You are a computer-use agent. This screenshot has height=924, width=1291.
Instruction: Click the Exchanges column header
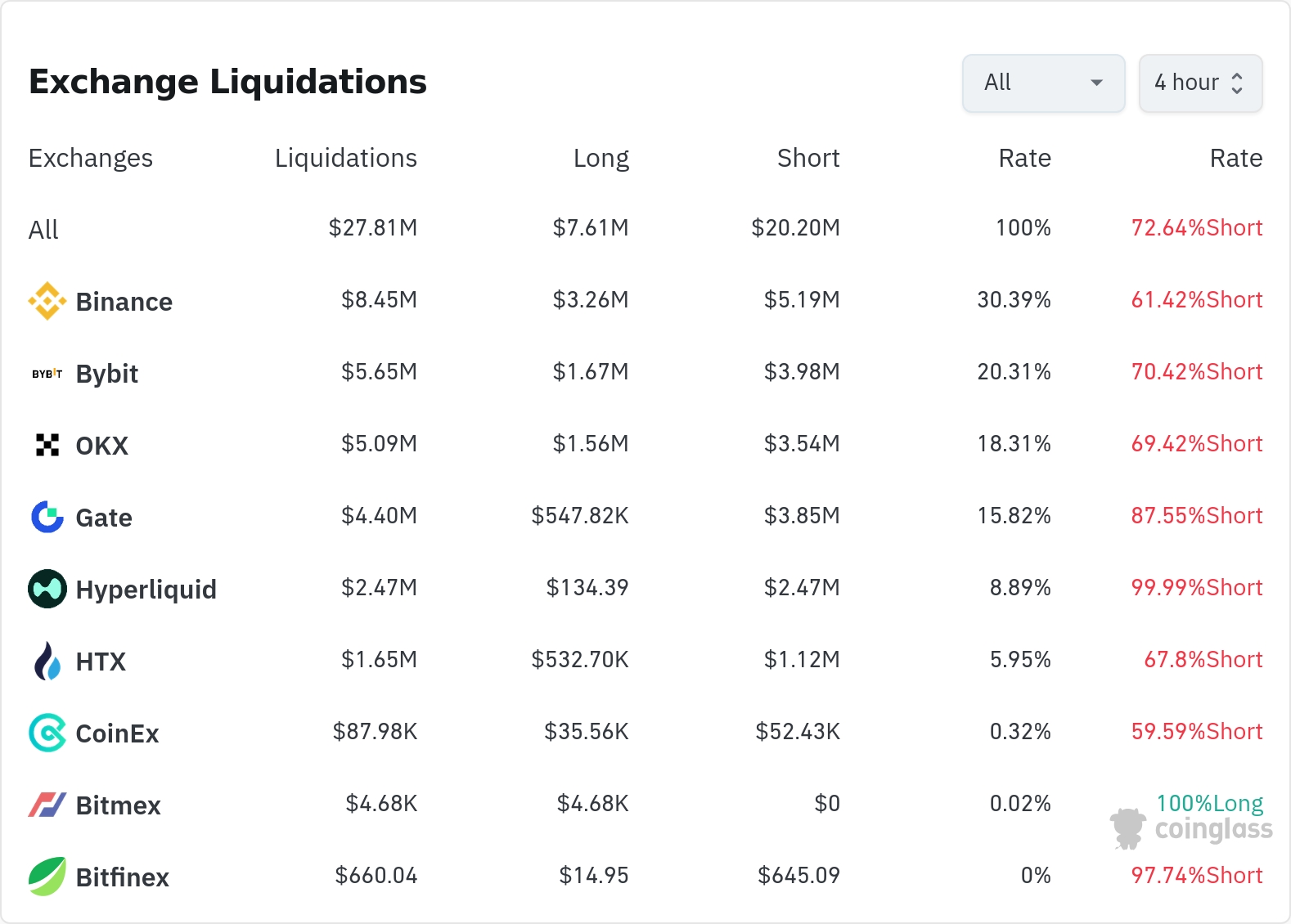(91, 158)
